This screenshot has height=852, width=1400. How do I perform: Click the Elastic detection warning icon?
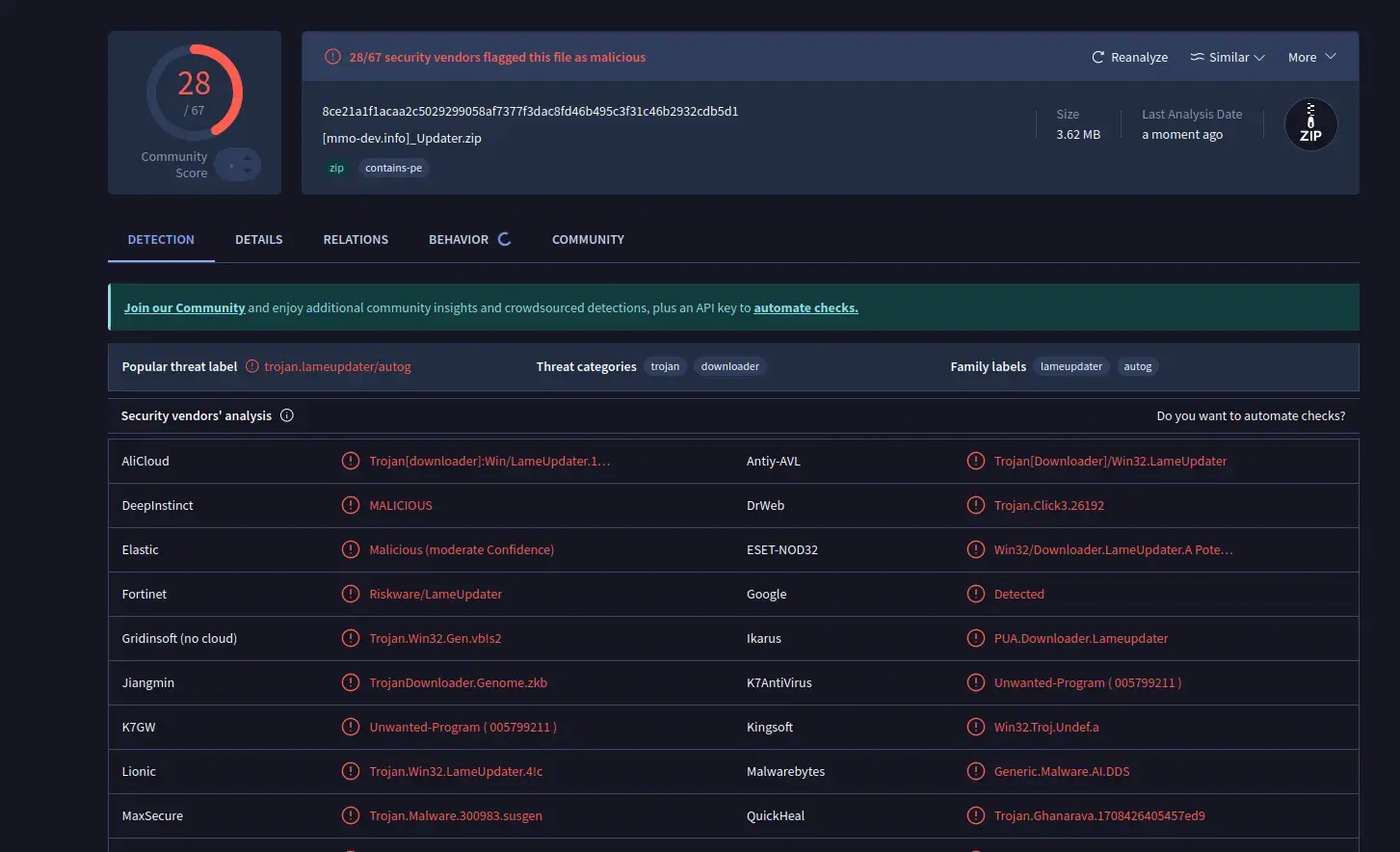click(351, 549)
